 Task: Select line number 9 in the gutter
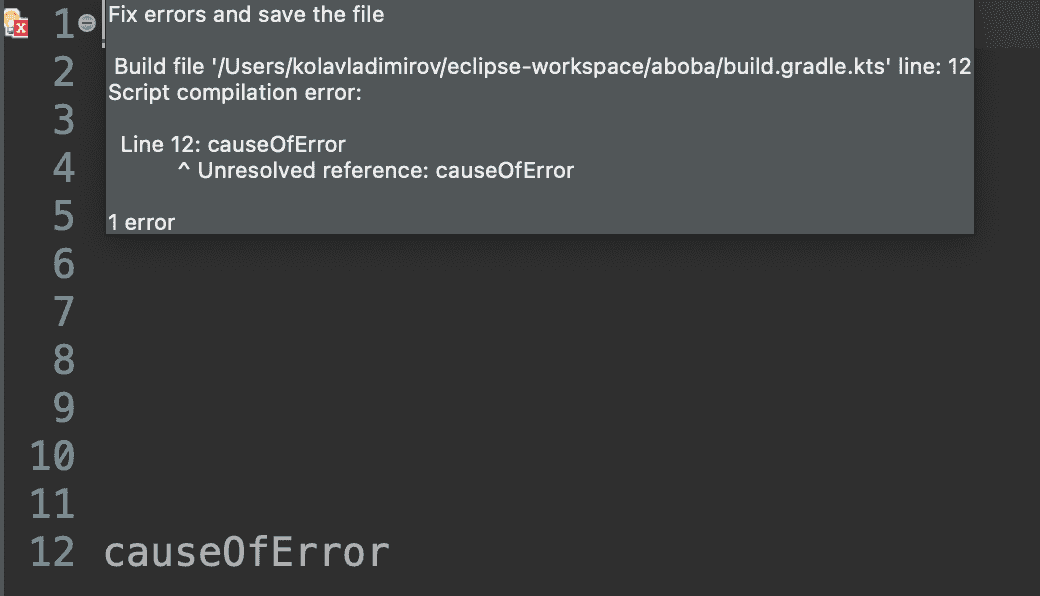[x=64, y=408]
